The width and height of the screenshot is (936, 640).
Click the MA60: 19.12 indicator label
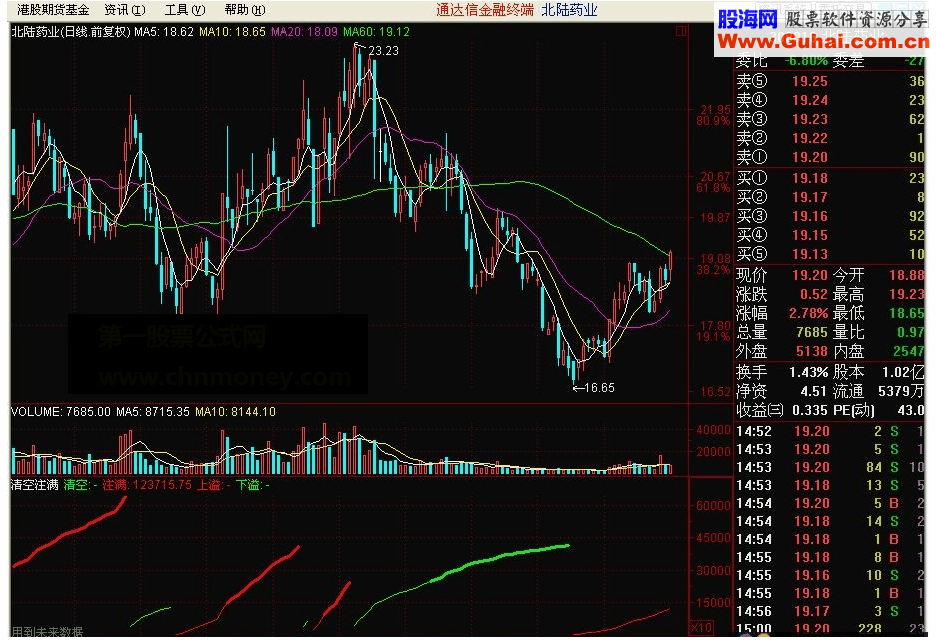[376, 32]
